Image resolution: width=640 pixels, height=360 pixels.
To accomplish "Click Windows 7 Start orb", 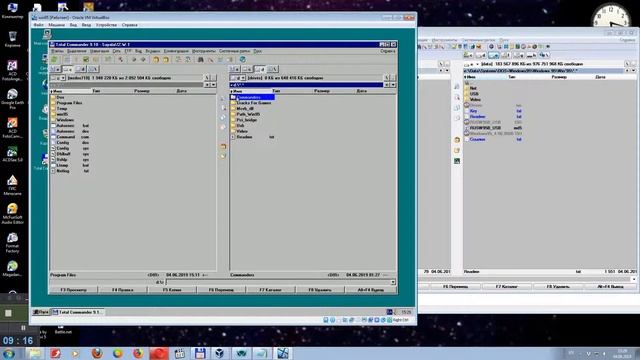I will [x=9, y=353].
